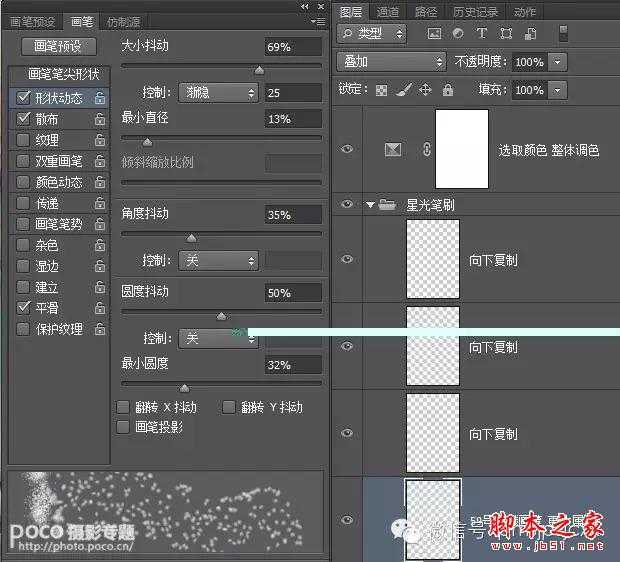620x562 pixels.
Task: Click the 大小抖动 69% value field
Action: point(293,47)
